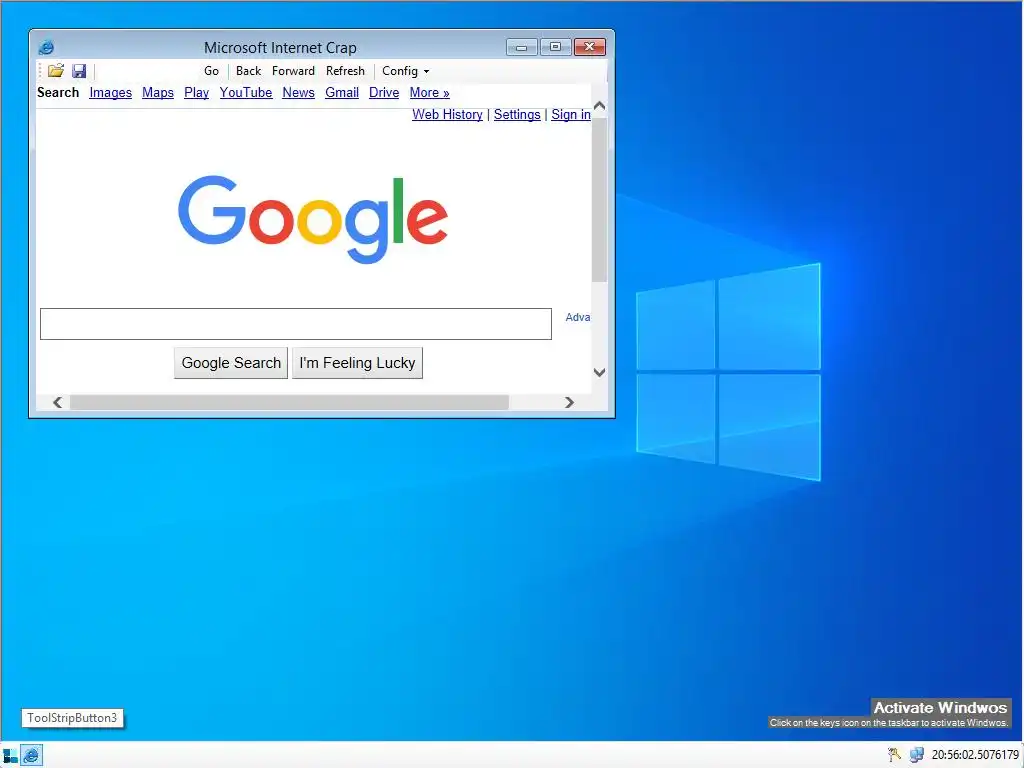The height and width of the screenshot is (768, 1024).
Task: Focus the Google search text box
Action: click(x=296, y=324)
